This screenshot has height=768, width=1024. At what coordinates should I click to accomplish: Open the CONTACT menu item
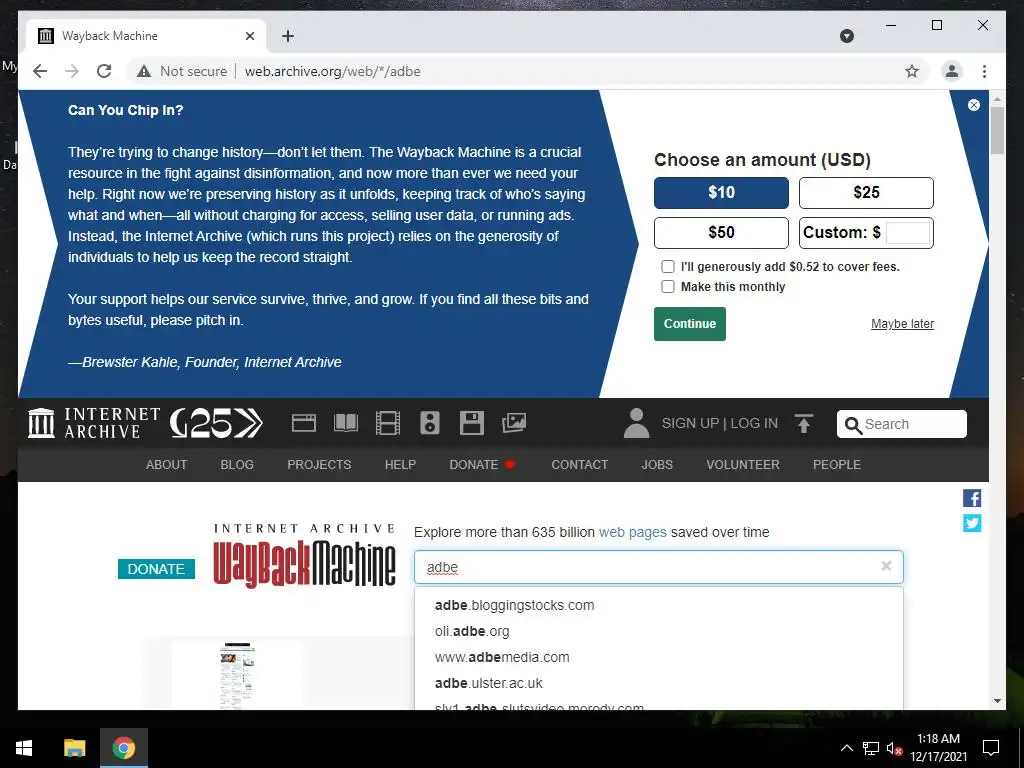[x=579, y=464]
